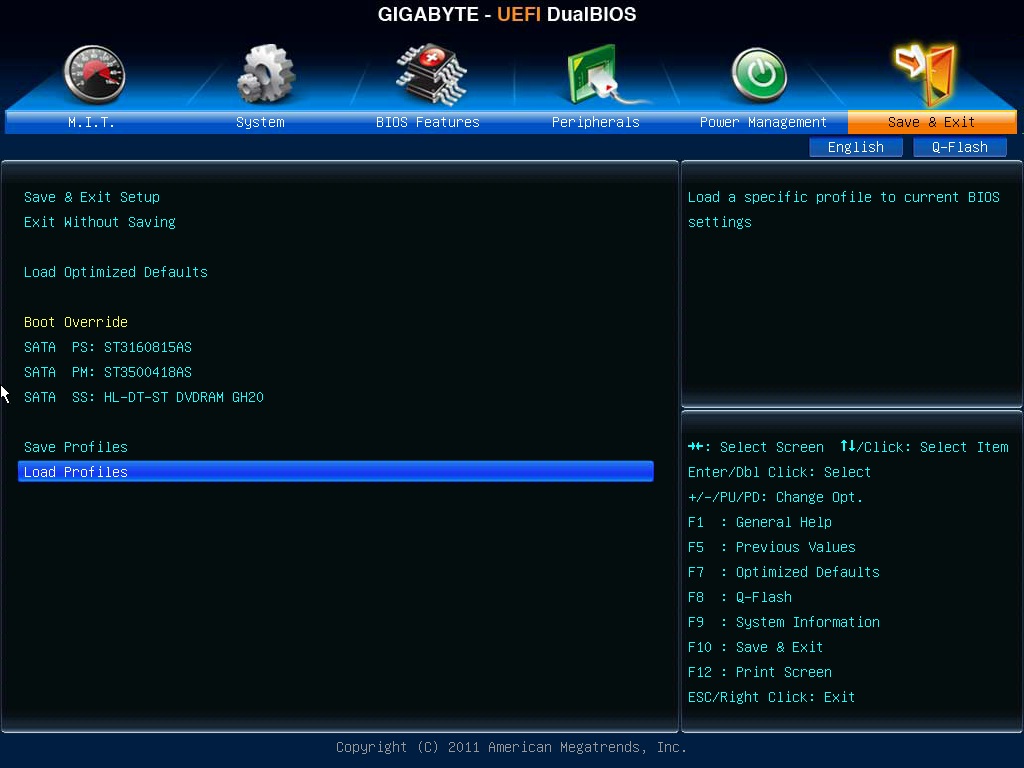Image resolution: width=1024 pixels, height=768 pixels.
Task: Click the 'F8 : Q-Flash' help line
Action: pos(740,598)
